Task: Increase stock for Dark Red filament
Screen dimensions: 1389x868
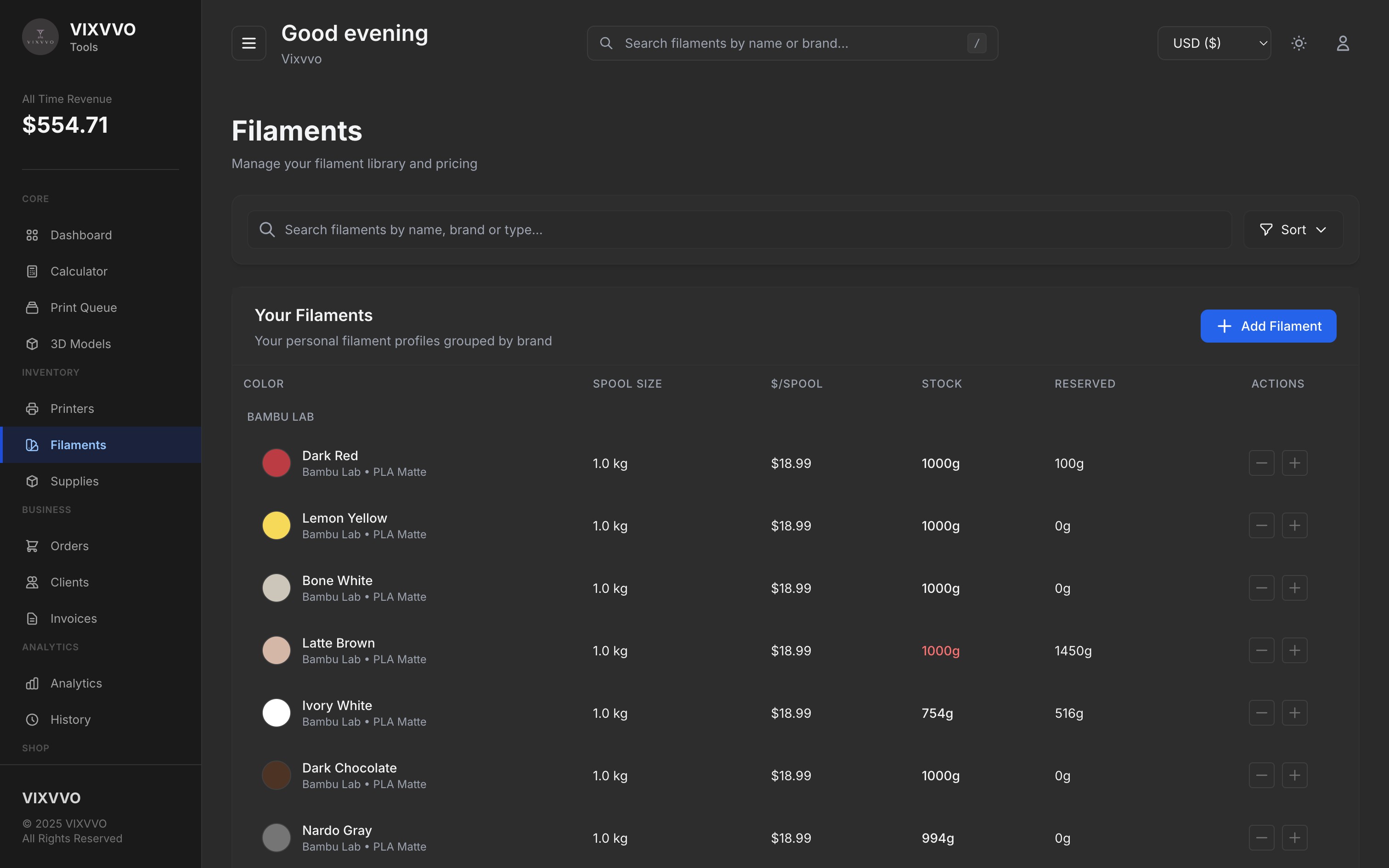Action: (x=1294, y=463)
